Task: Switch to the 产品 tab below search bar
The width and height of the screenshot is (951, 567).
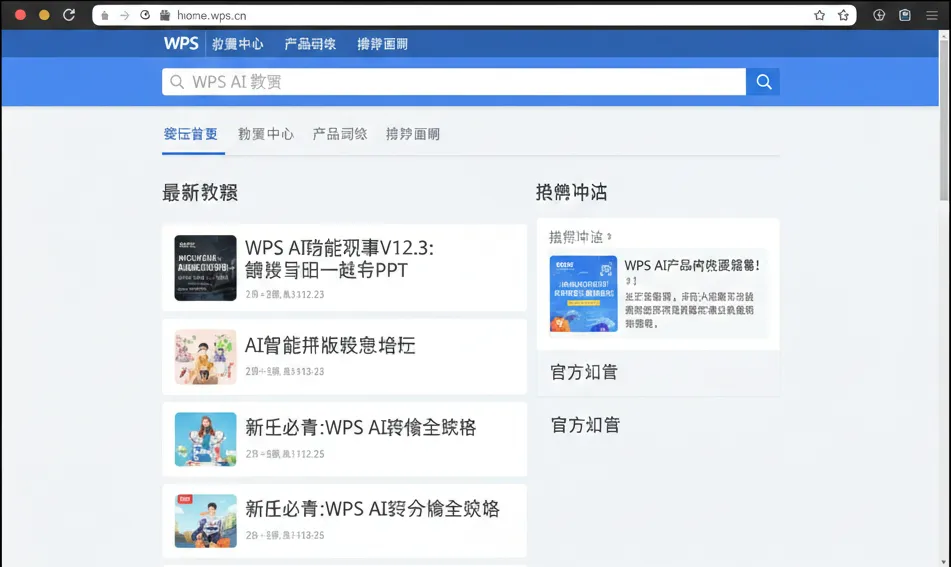Action: [x=340, y=134]
